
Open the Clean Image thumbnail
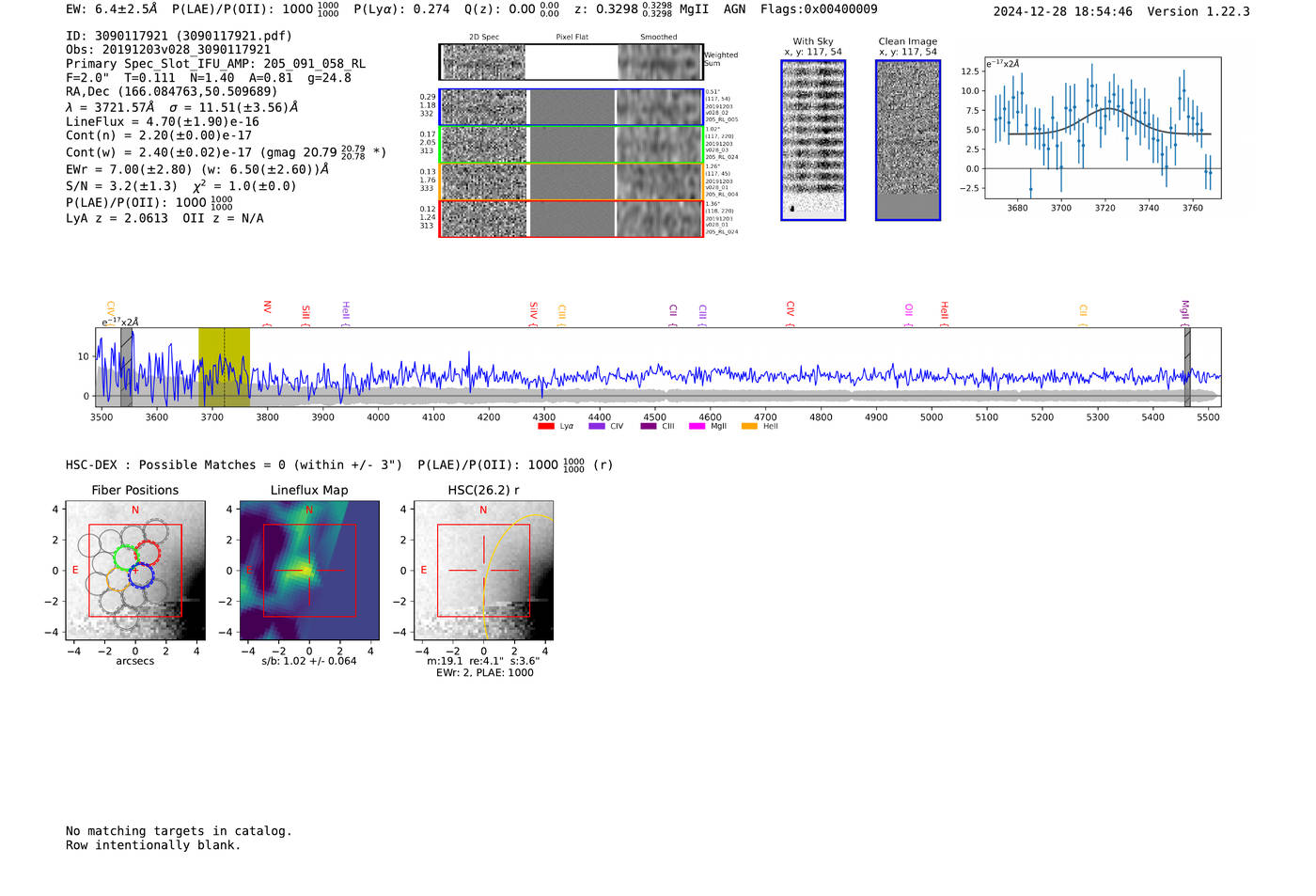[x=908, y=140]
